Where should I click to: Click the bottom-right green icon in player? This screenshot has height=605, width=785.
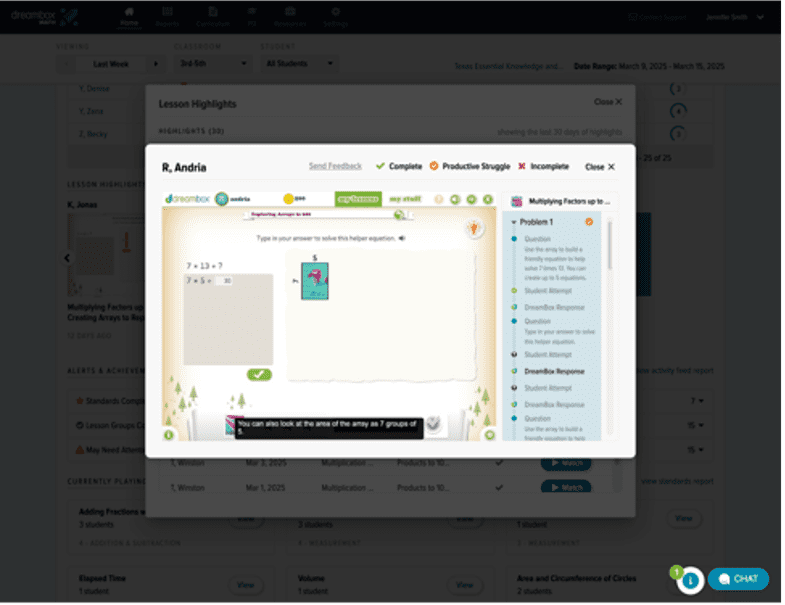tap(490, 435)
